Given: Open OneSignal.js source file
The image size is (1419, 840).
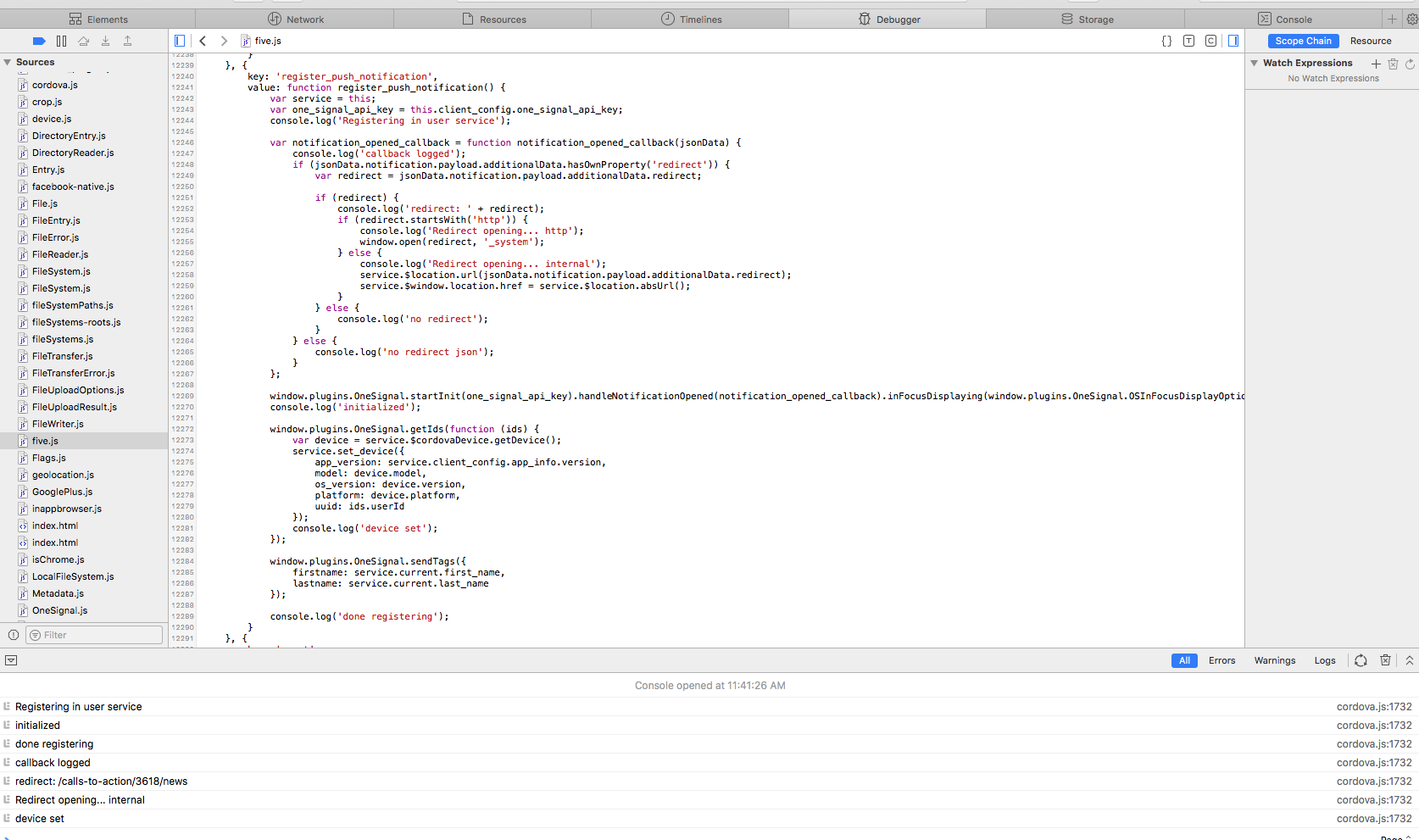Looking at the screenshot, I should (59, 610).
